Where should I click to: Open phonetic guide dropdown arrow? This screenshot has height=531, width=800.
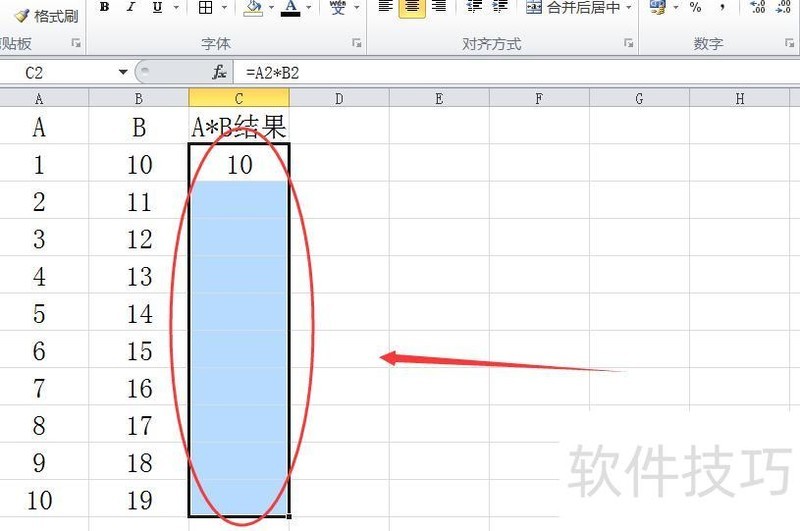(357, 7)
